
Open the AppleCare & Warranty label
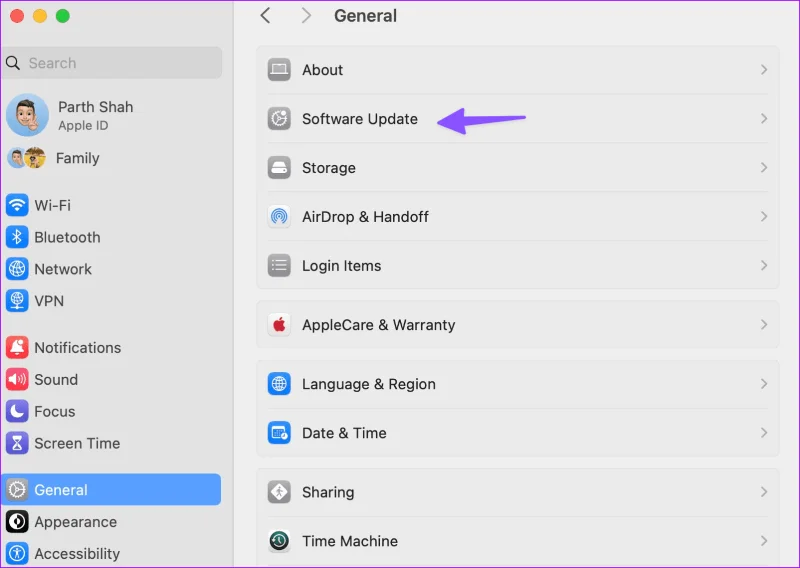(x=379, y=325)
